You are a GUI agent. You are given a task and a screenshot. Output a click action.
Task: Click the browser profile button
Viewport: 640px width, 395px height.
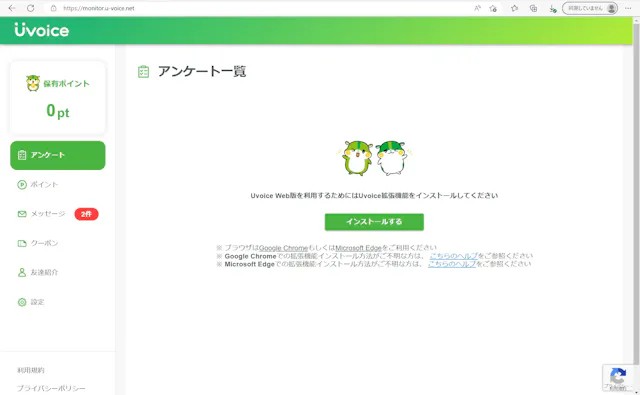(x=590, y=8)
